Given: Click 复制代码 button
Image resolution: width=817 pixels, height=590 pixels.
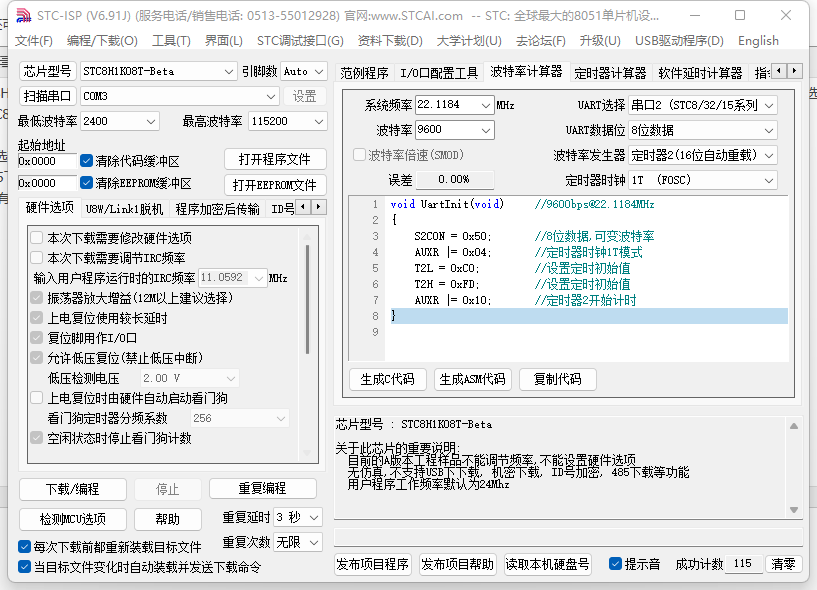Looking at the screenshot, I should 558,379.
